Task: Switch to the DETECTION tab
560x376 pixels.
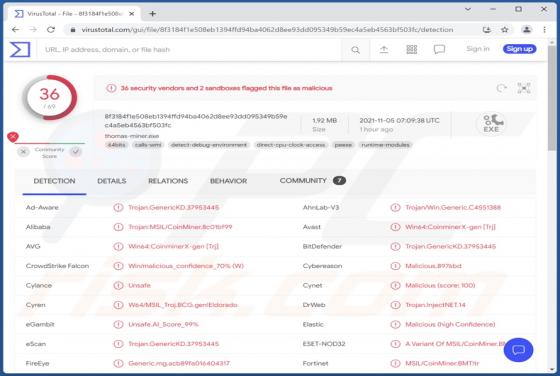Action: click(x=54, y=181)
